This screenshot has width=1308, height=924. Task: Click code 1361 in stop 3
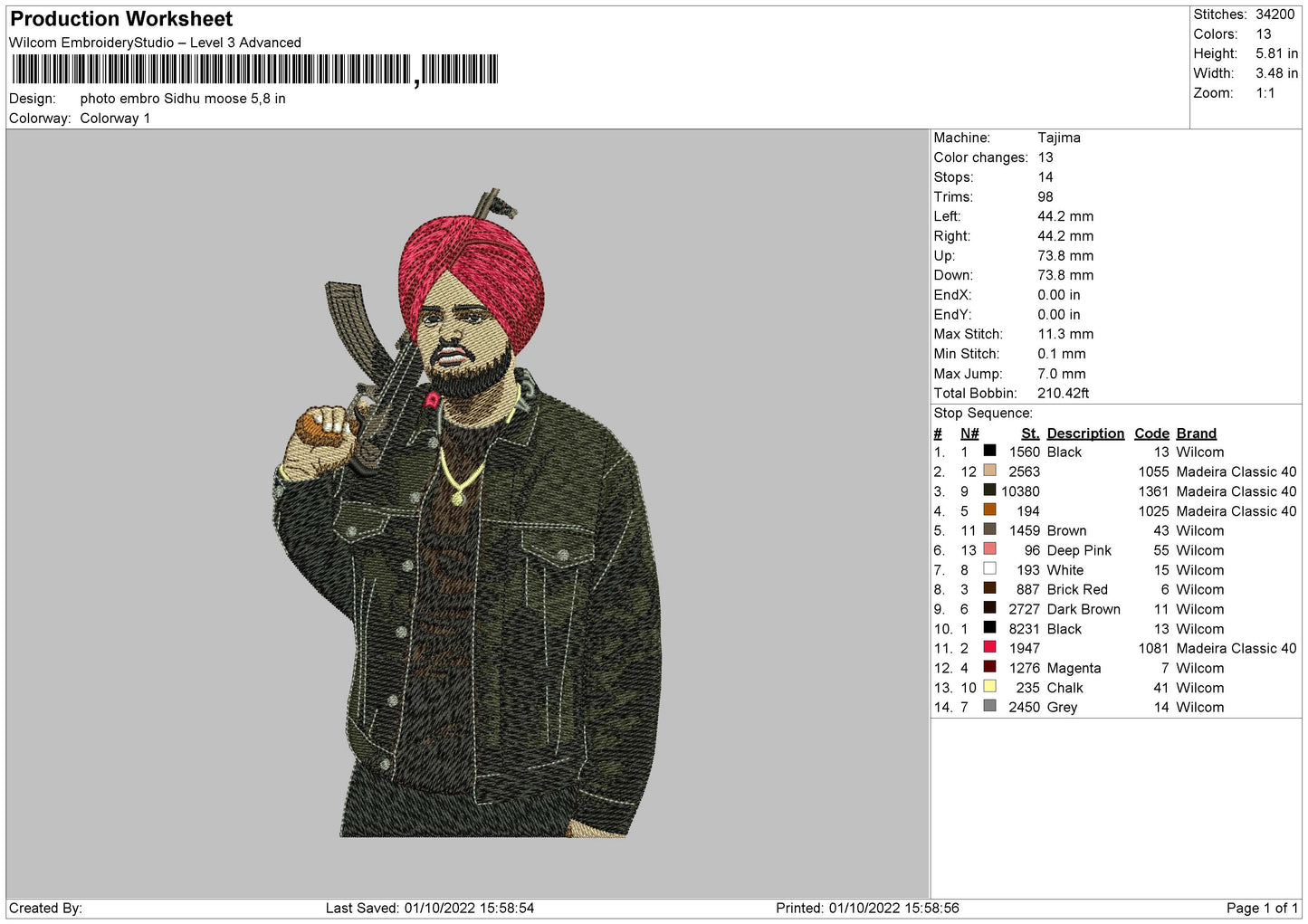pos(1154,491)
